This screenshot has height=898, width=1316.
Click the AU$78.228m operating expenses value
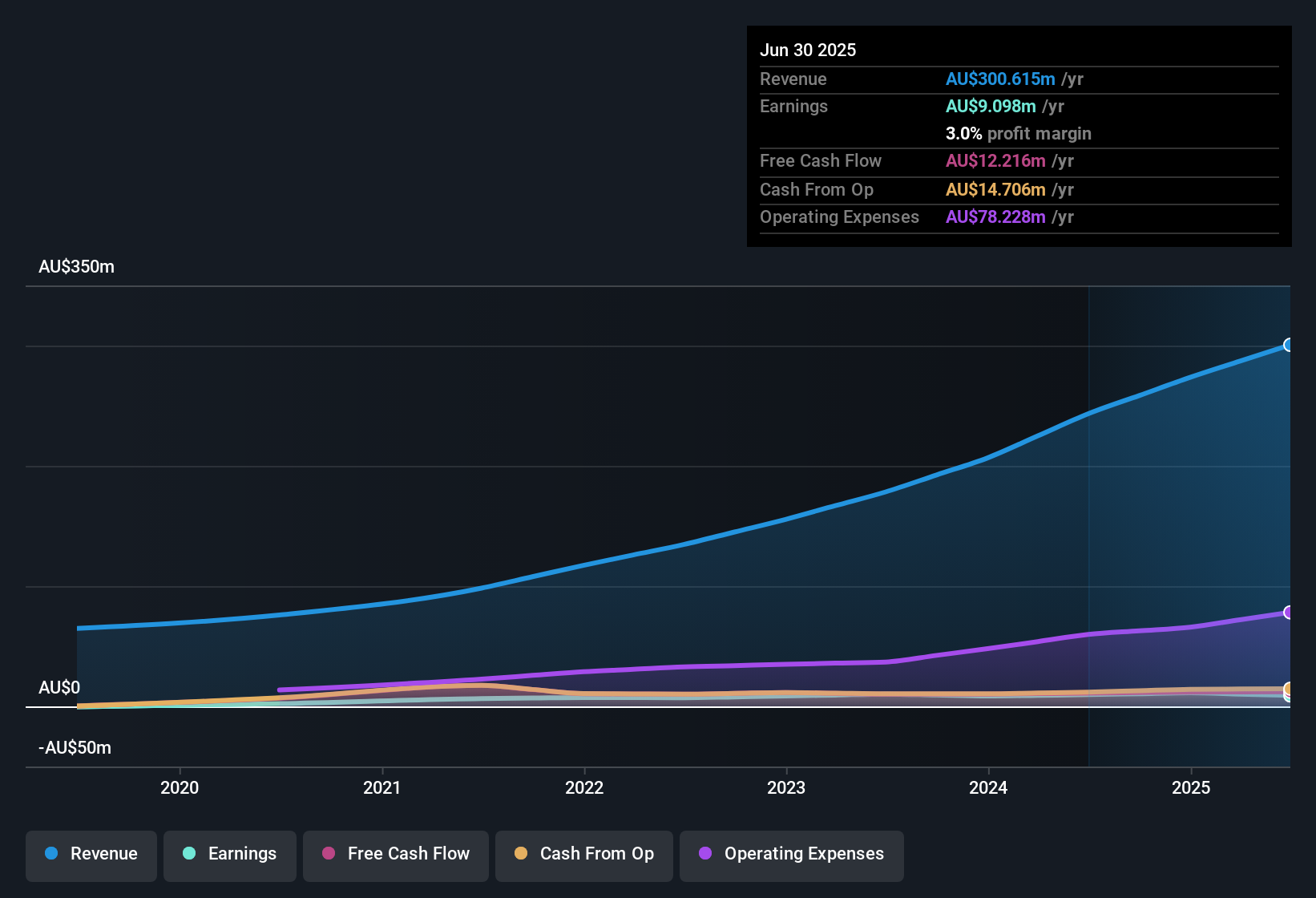(995, 216)
